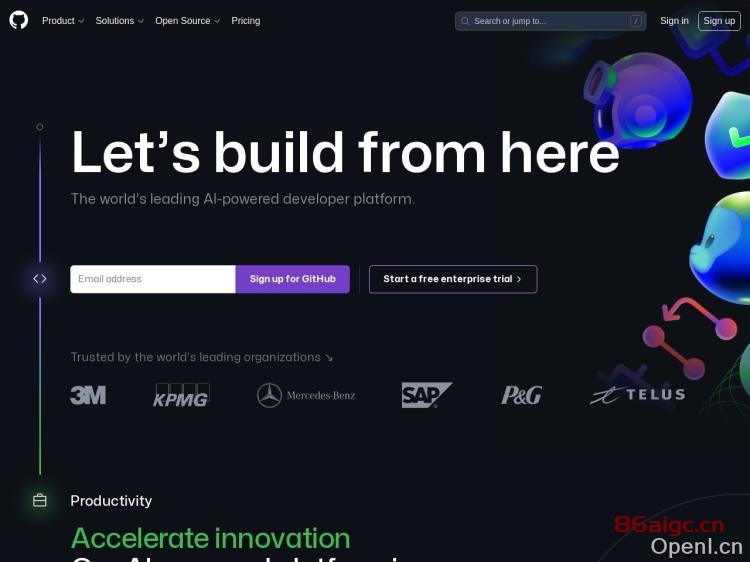Image resolution: width=750 pixels, height=562 pixels.
Task: Click the TELUS logo
Action: click(x=638, y=395)
